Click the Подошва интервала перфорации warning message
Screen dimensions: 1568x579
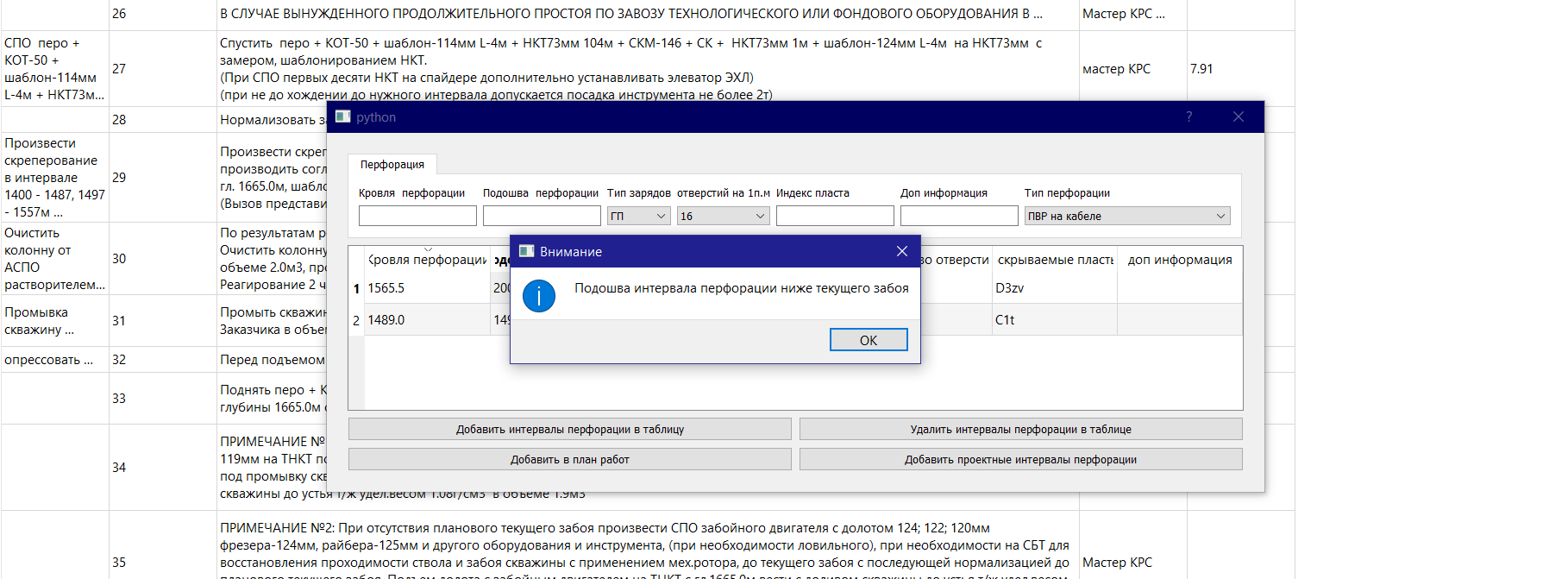[x=742, y=288]
